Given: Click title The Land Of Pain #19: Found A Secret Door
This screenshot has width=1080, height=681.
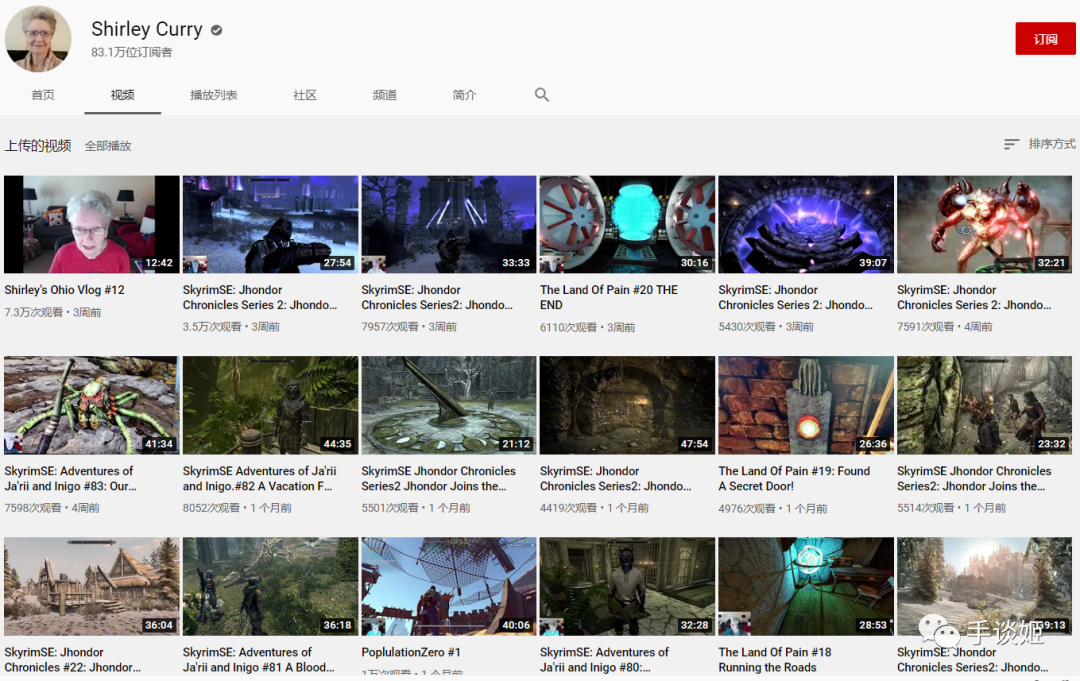Looking at the screenshot, I should point(794,479).
